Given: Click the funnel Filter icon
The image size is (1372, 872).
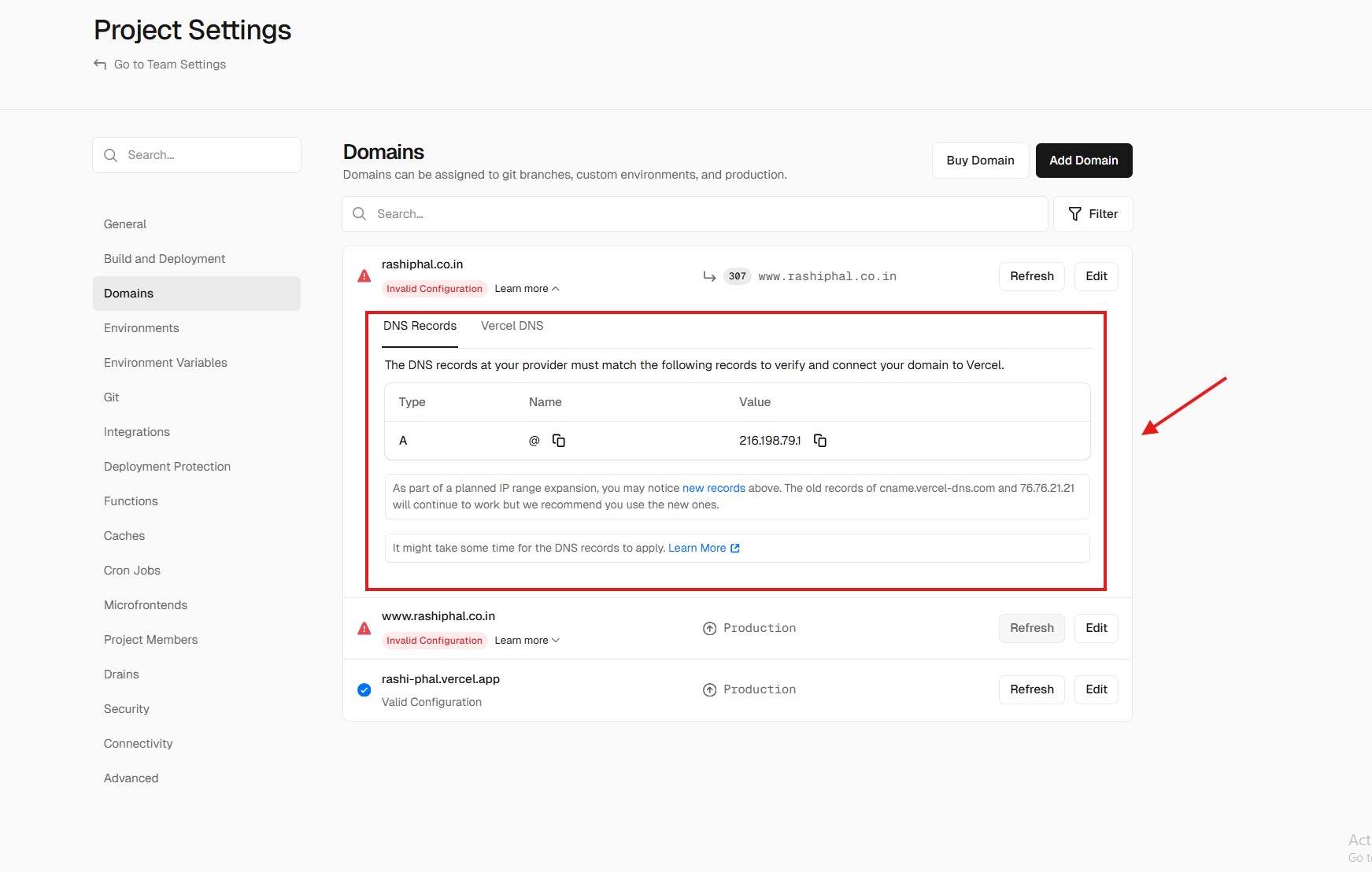Looking at the screenshot, I should (1074, 214).
